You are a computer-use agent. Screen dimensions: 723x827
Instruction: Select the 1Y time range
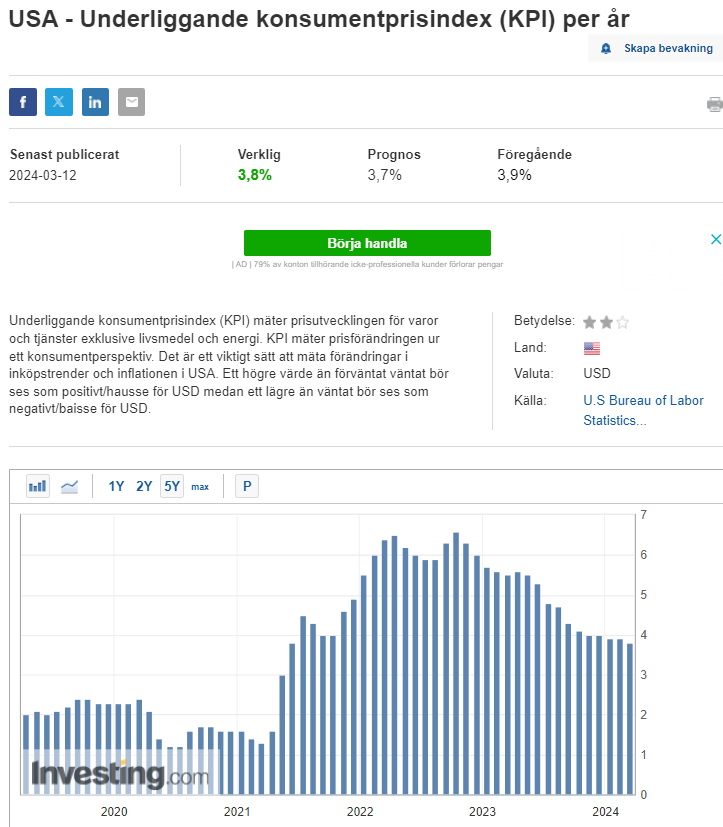coord(116,487)
